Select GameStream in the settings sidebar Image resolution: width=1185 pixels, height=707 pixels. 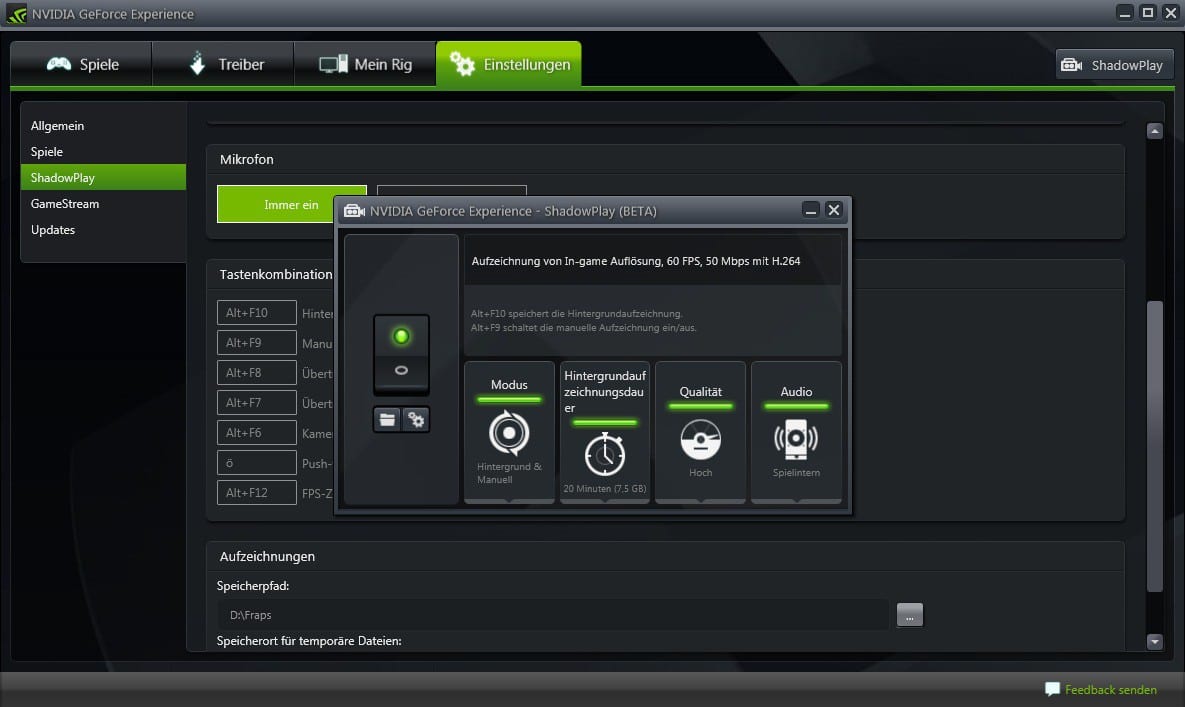pyautogui.click(x=65, y=204)
